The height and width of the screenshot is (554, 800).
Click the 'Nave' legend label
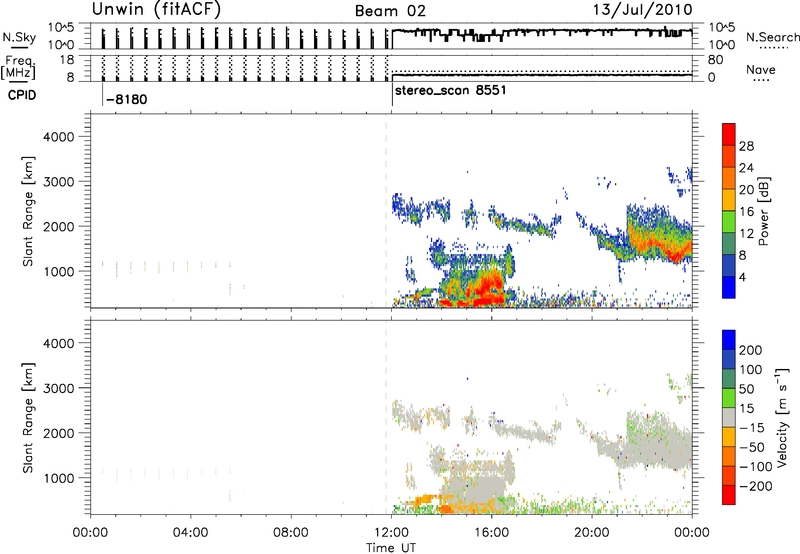click(x=761, y=69)
